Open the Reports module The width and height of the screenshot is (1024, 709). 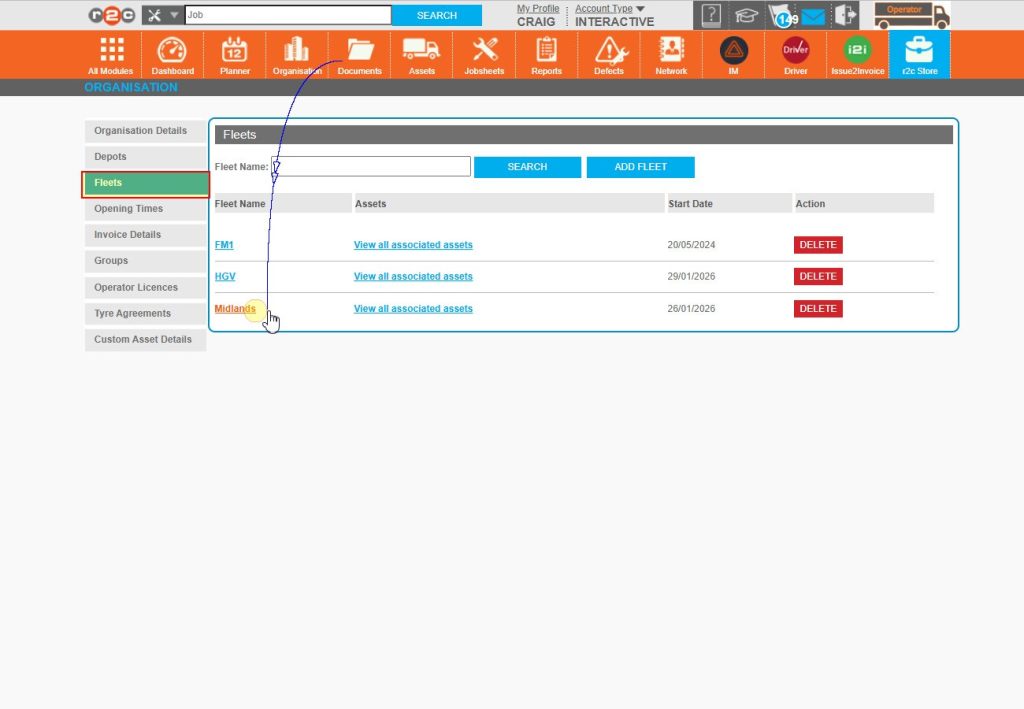[x=546, y=55]
